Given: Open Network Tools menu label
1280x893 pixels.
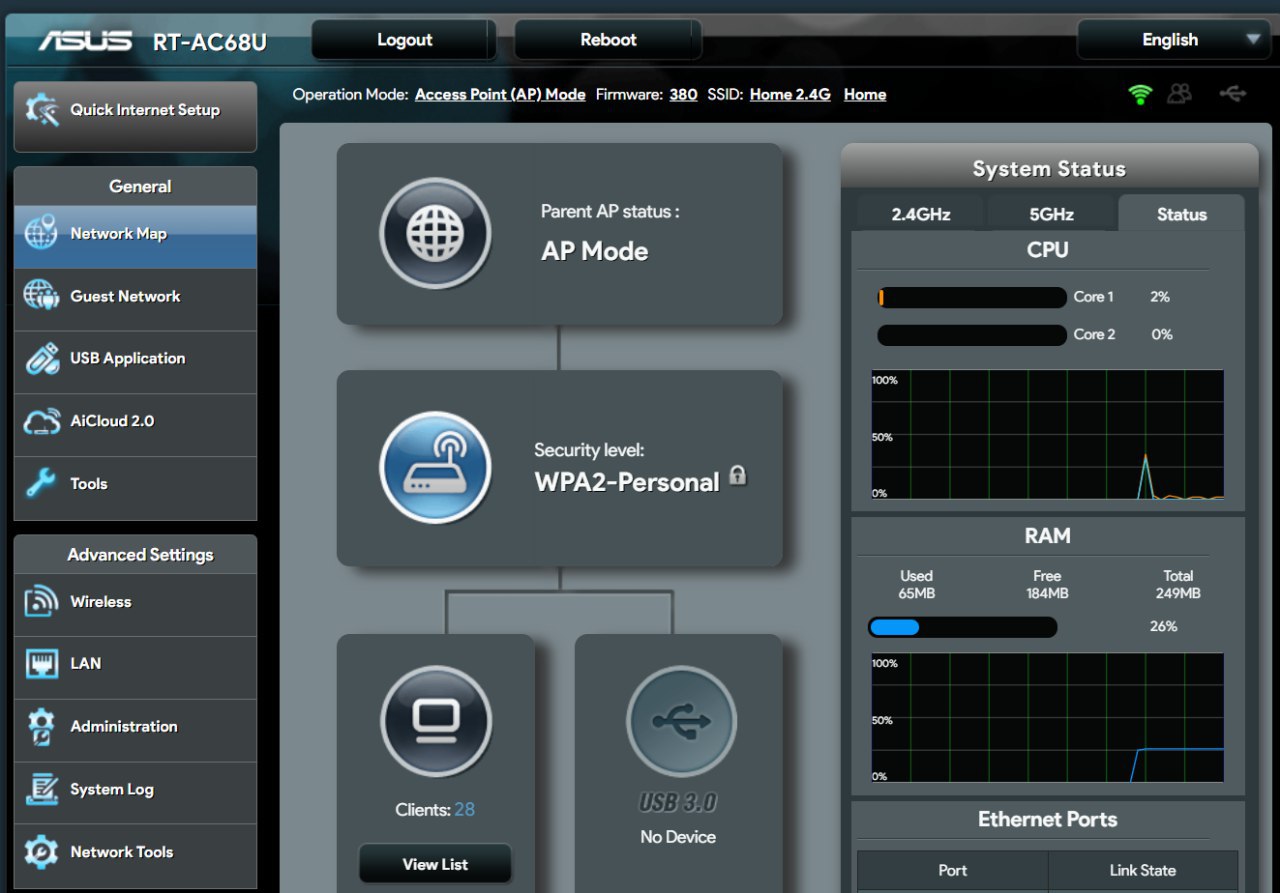Looking at the screenshot, I should click(122, 852).
